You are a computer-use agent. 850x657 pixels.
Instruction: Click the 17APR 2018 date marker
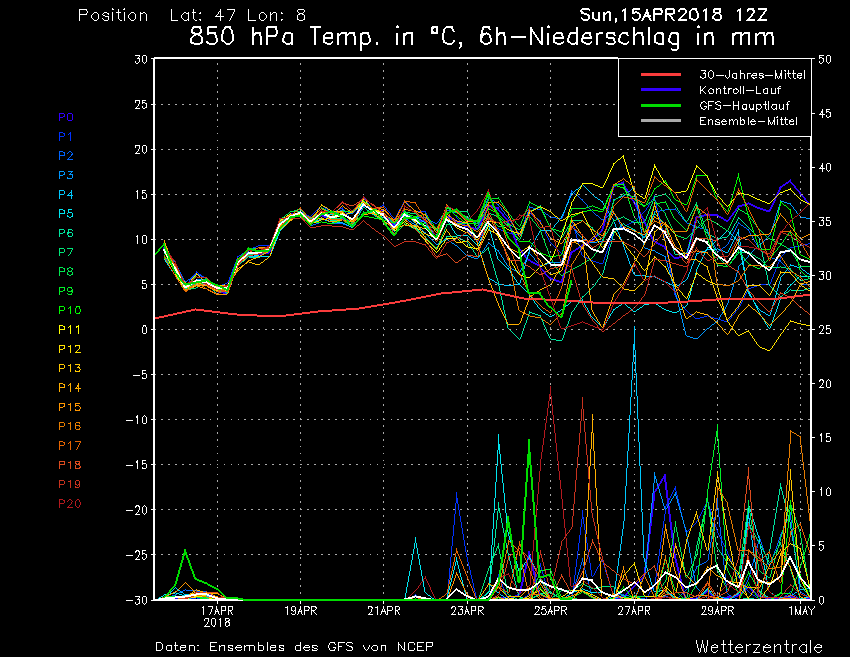[217, 614]
